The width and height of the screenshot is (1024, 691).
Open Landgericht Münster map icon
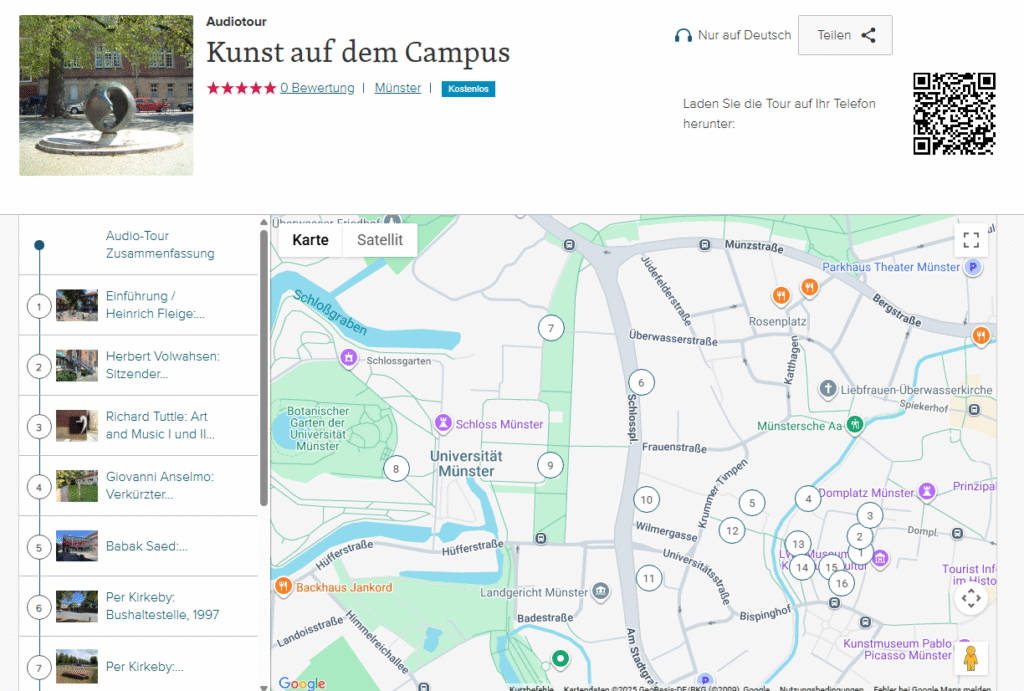600,592
